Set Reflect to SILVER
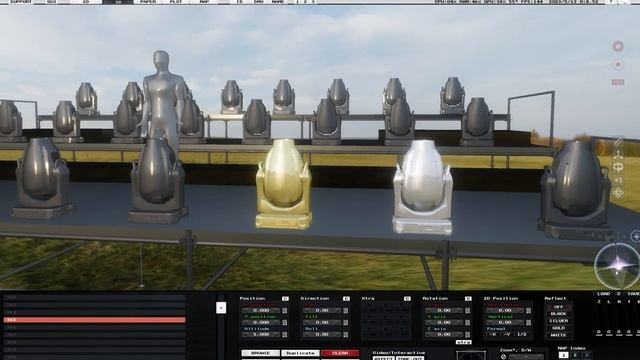The height and width of the screenshot is (360, 640). coord(559,321)
